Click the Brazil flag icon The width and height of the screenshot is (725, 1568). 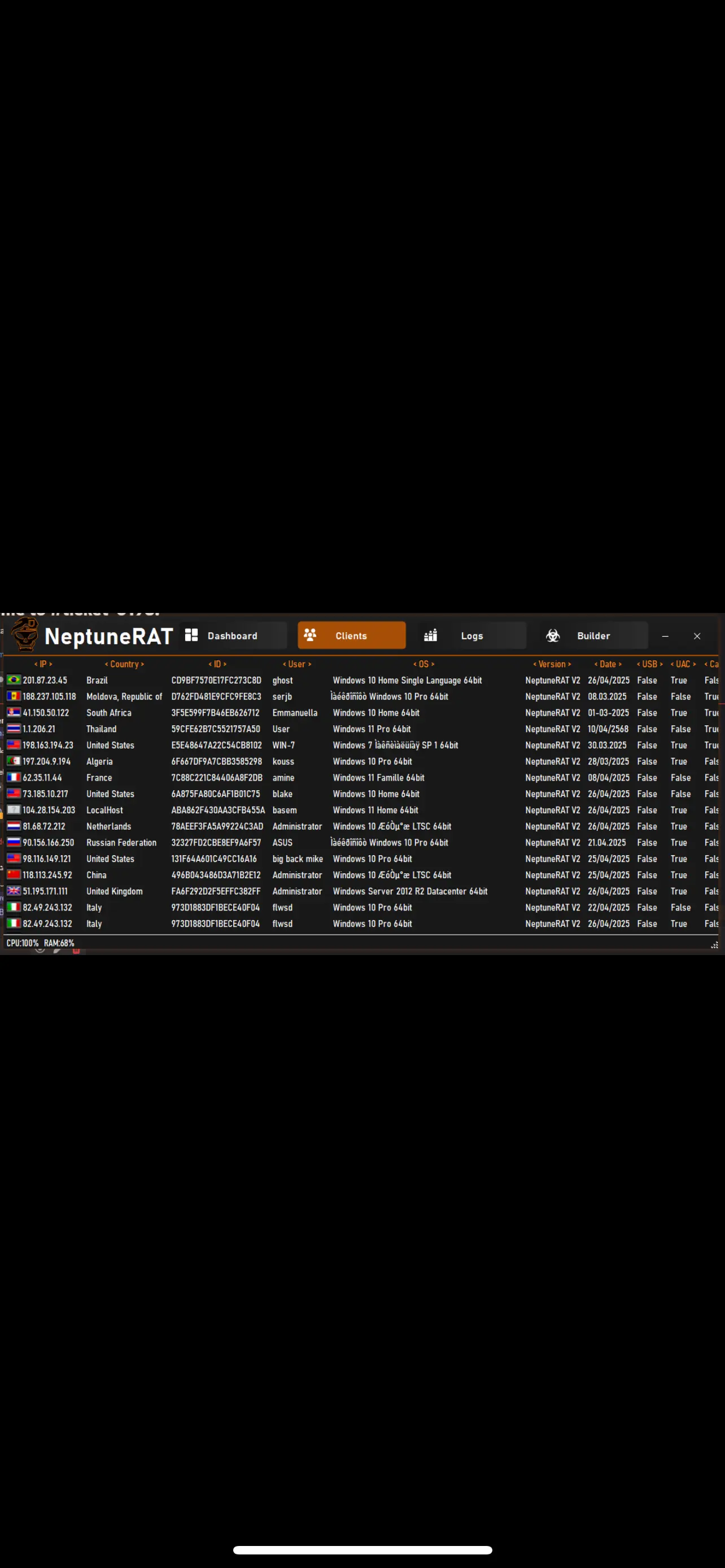[14, 680]
